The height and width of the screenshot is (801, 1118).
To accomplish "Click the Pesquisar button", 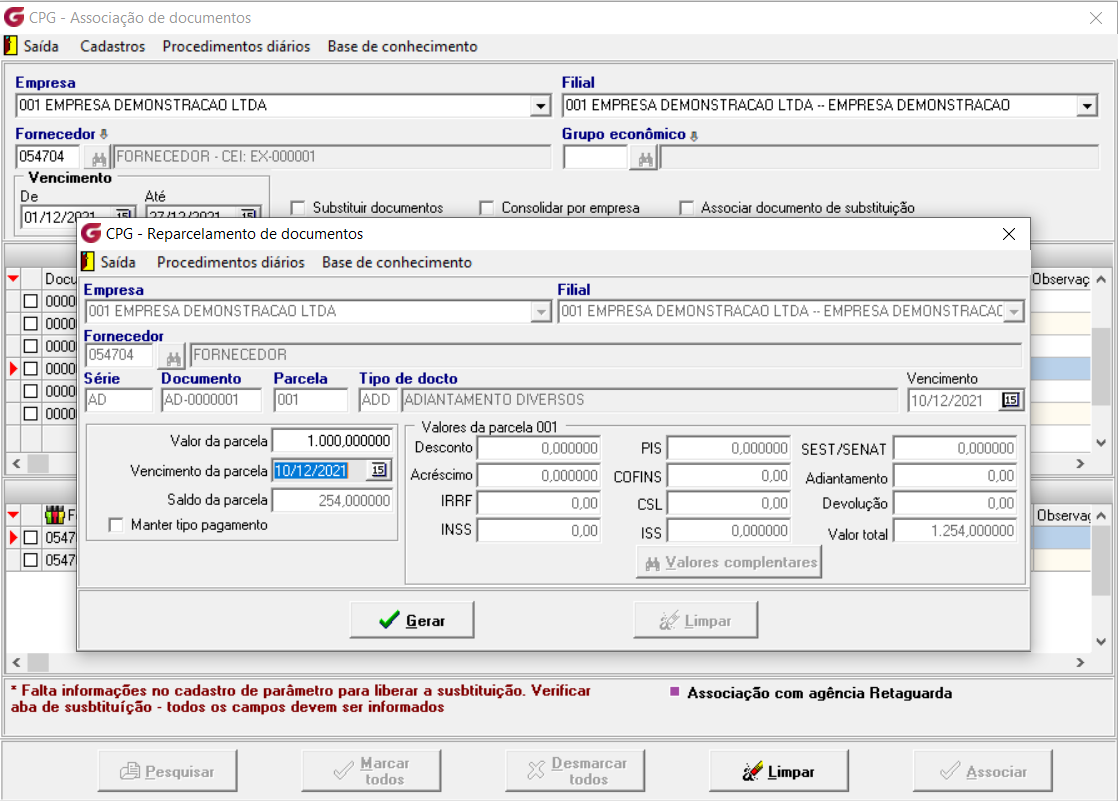I will click(168, 770).
